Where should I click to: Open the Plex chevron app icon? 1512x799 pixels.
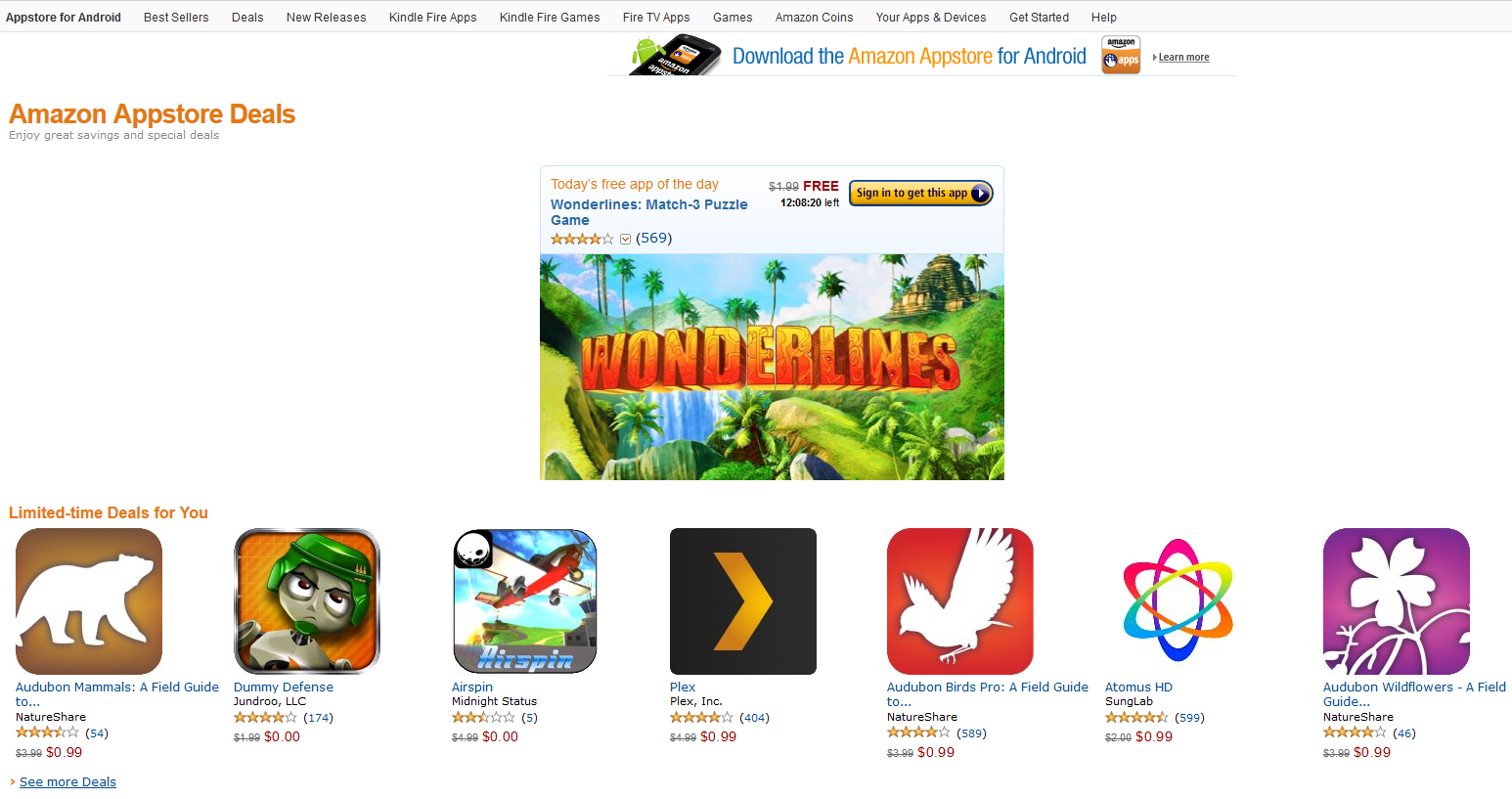coord(743,601)
